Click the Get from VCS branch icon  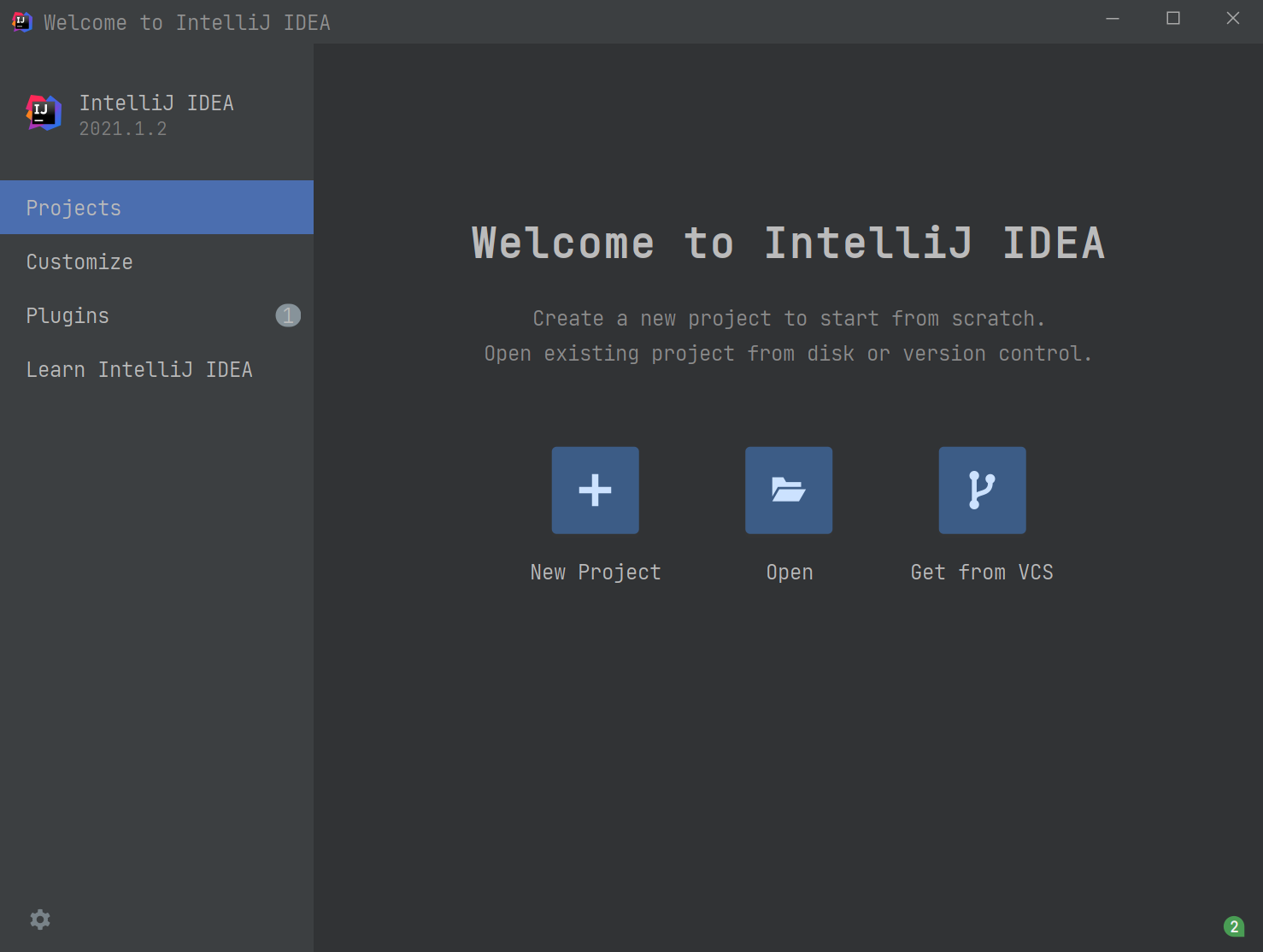pyautogui.click(x=981, y=490)
